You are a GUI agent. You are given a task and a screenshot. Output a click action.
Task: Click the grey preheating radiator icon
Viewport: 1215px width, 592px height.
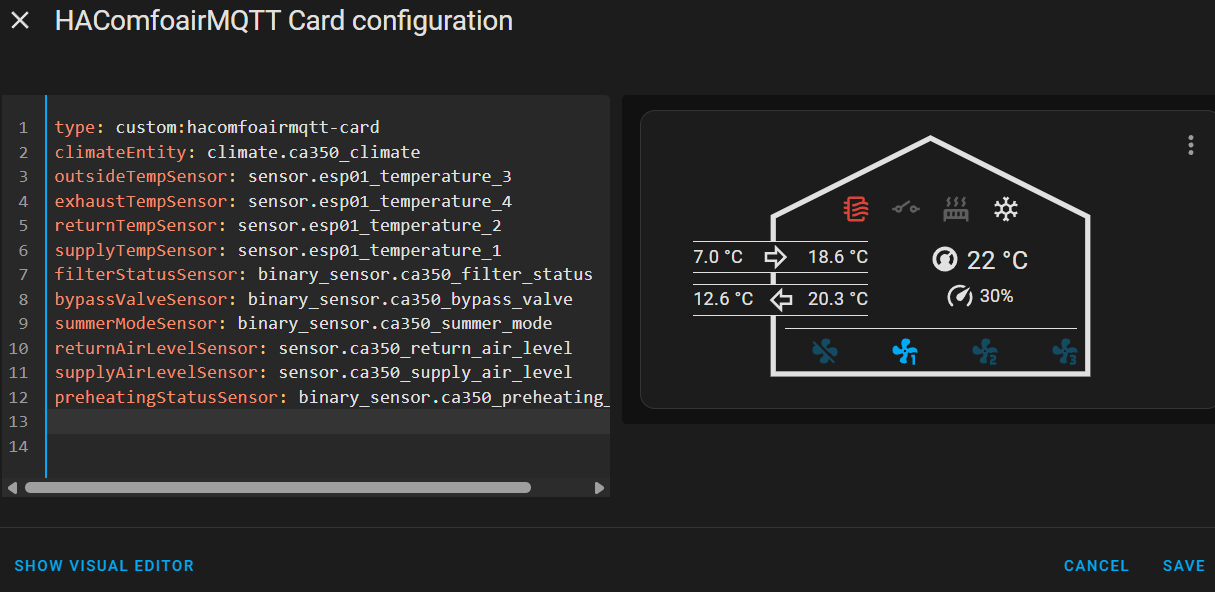(956, 209)
